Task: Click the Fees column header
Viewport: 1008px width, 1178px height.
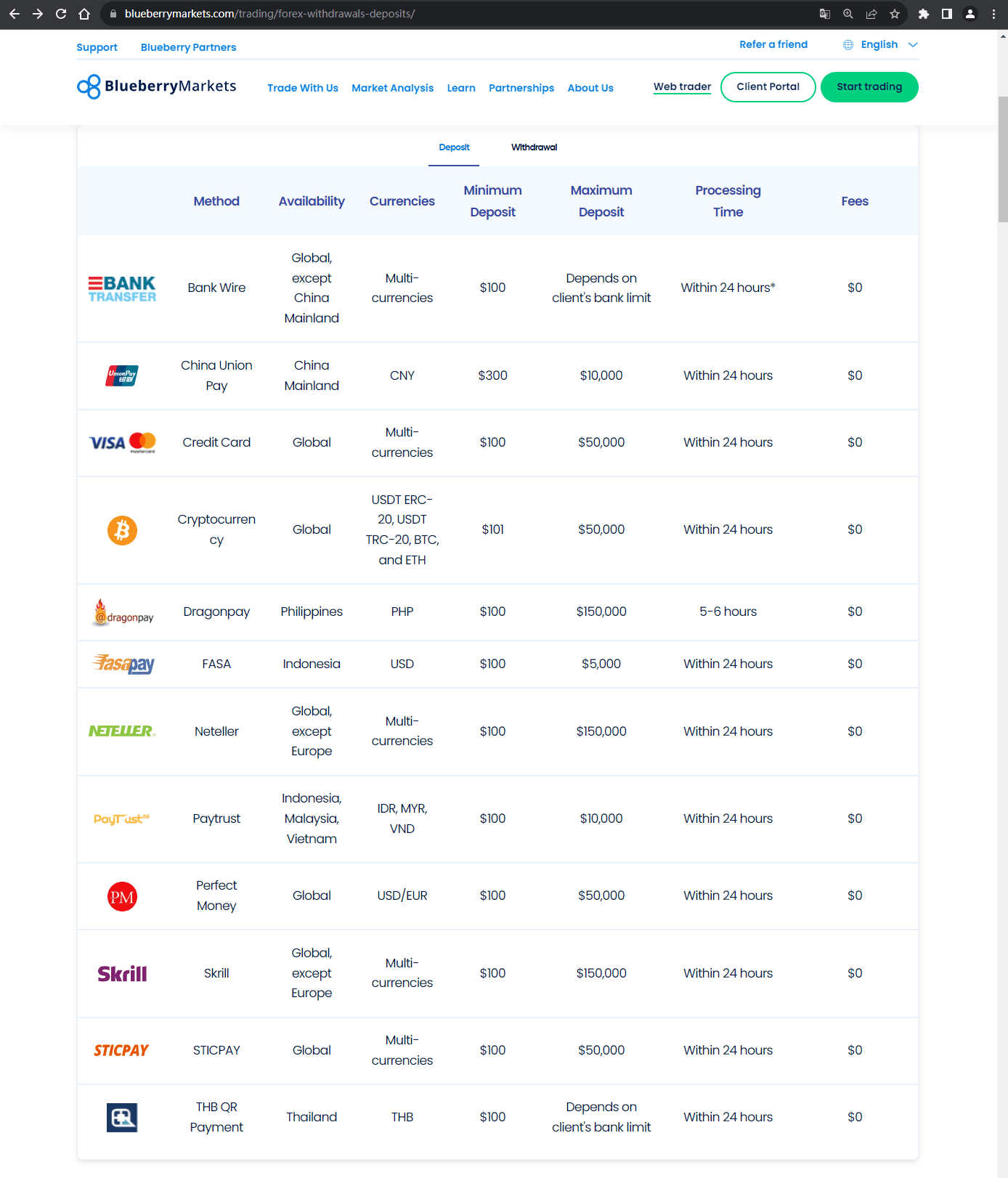Action: 855,201
